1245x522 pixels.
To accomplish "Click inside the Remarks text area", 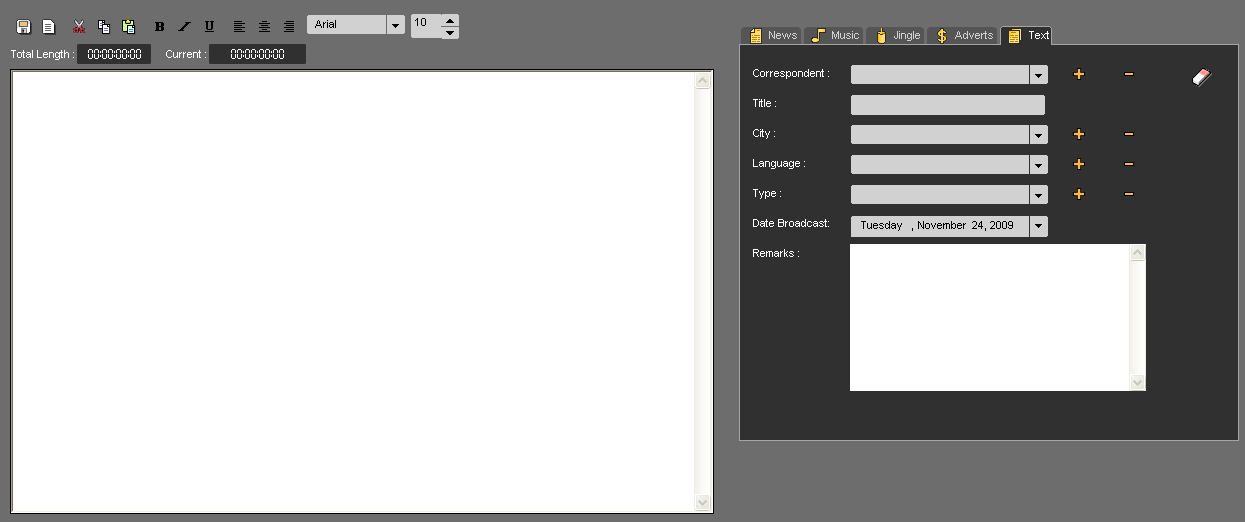I will tap(988, 317).
